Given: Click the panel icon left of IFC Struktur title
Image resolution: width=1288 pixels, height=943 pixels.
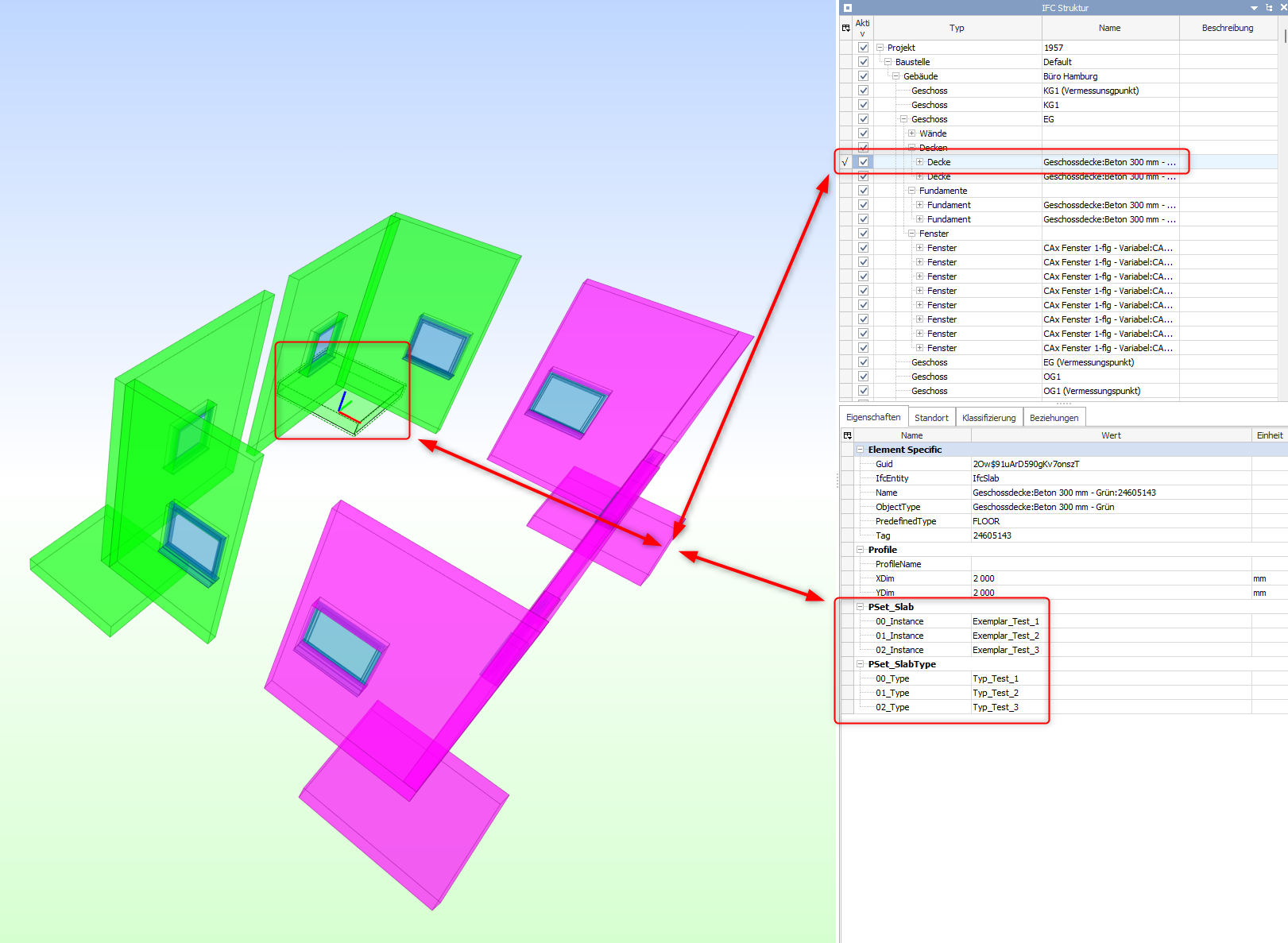Looking at the screenshot, I should coord(848,8).
